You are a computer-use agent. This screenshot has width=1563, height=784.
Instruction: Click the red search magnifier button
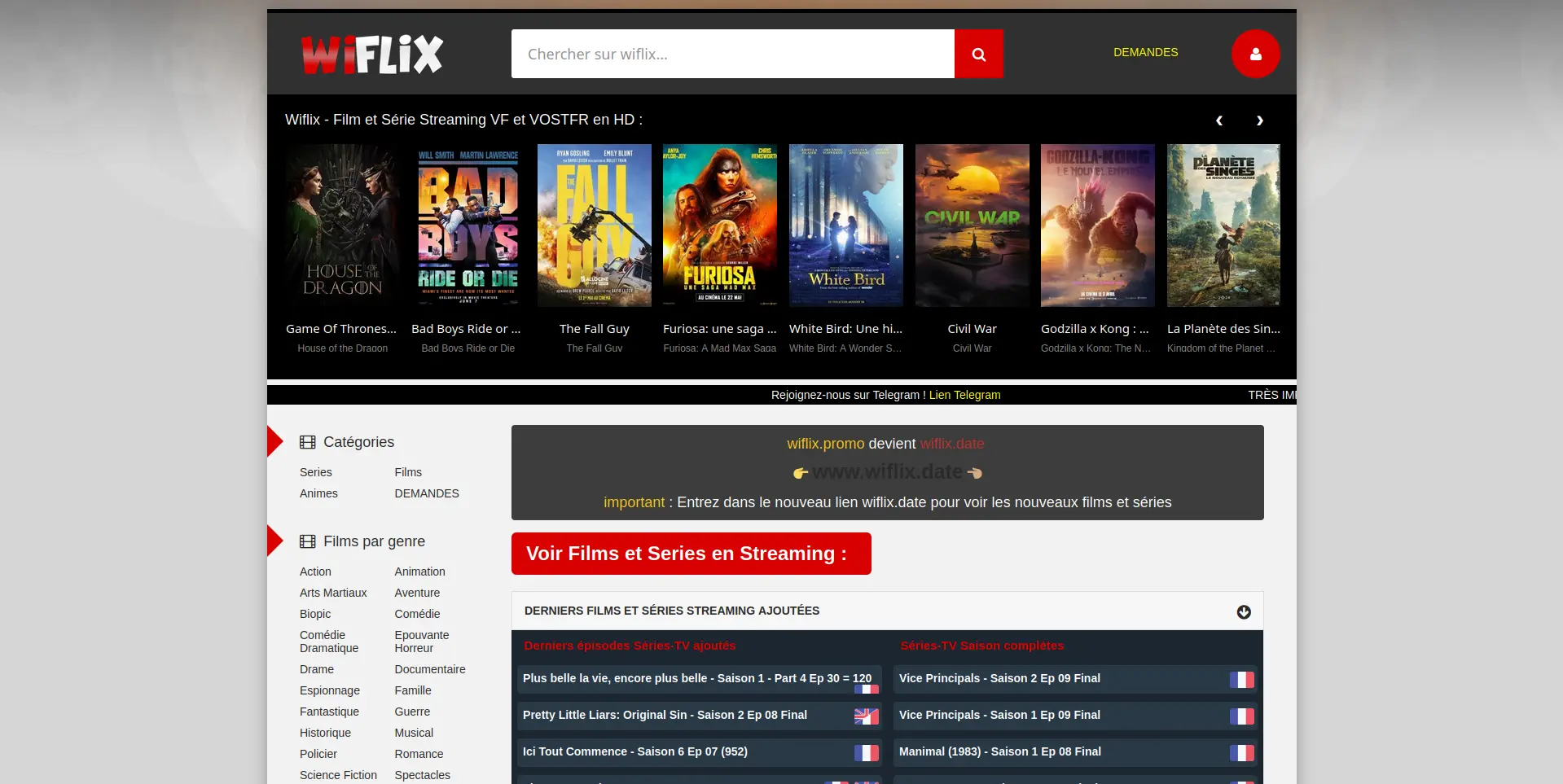(978, 54)
